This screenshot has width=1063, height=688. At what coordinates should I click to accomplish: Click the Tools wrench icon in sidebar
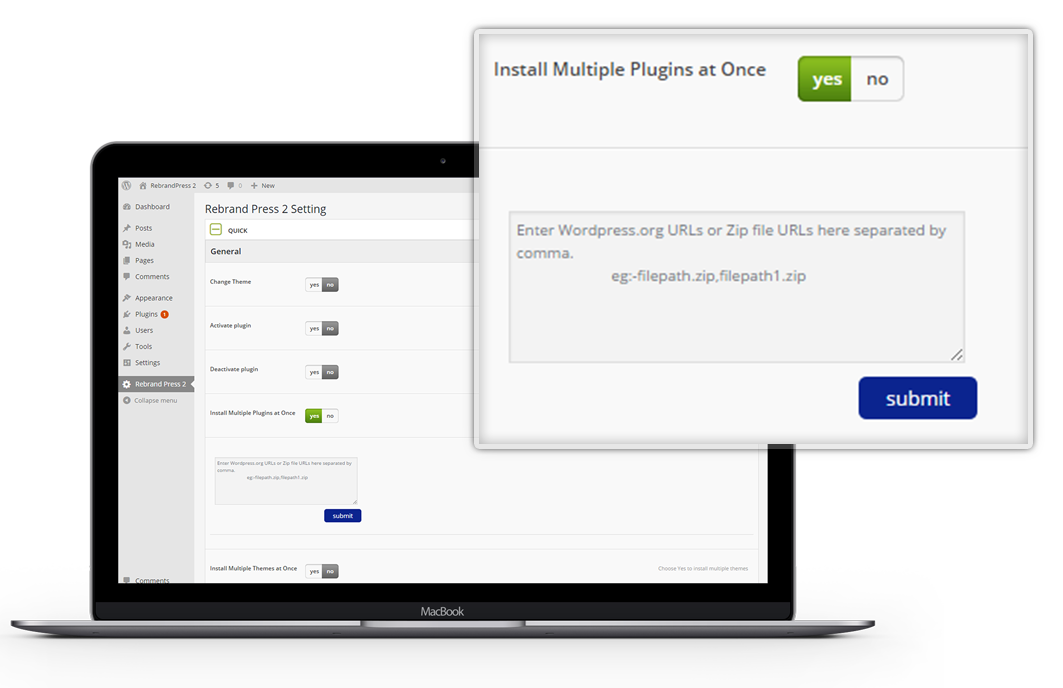tap(127, 346)
